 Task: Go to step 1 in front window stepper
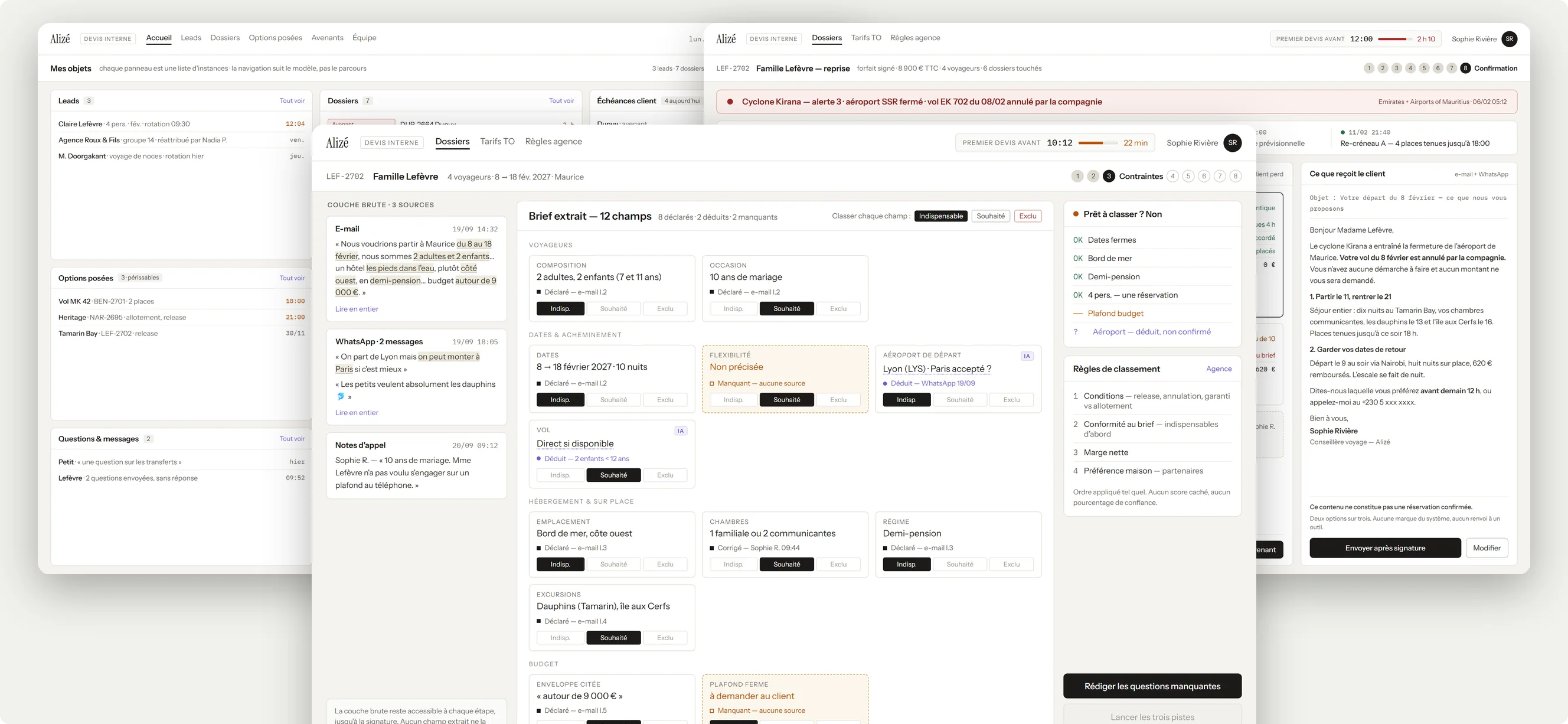coord(1077,176)
